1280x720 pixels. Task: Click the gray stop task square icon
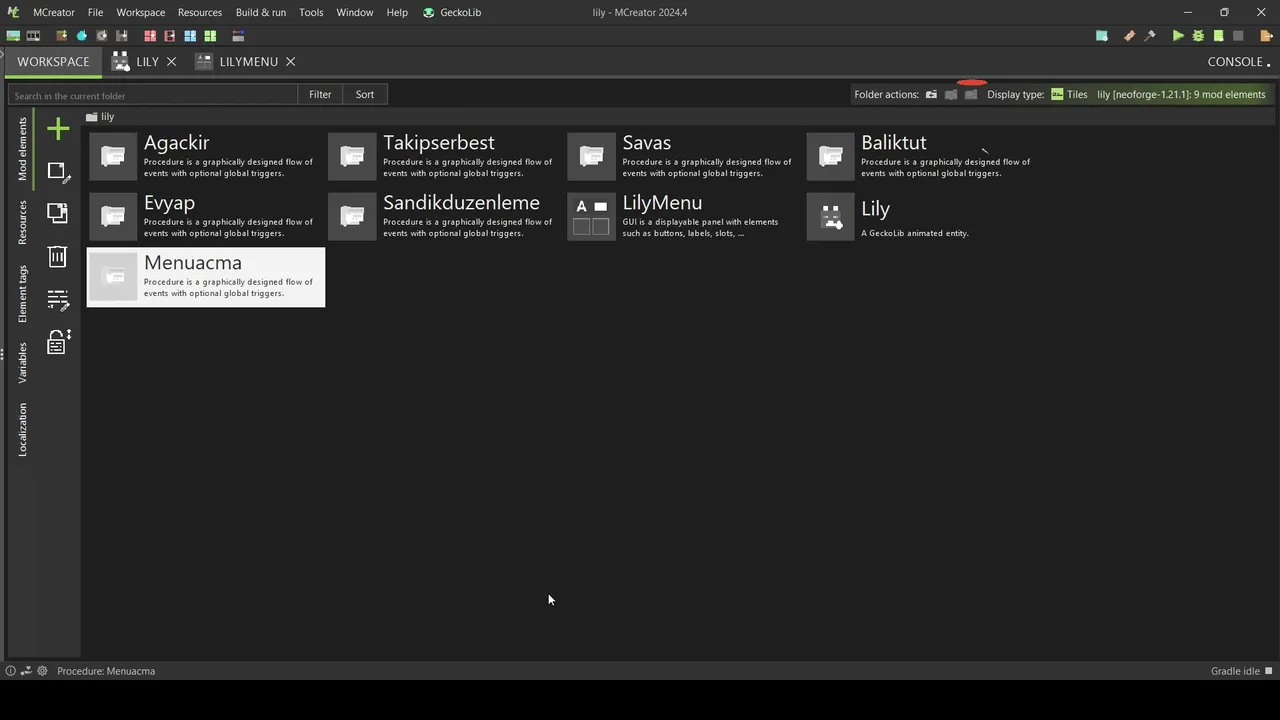[x=1238, y=36]
